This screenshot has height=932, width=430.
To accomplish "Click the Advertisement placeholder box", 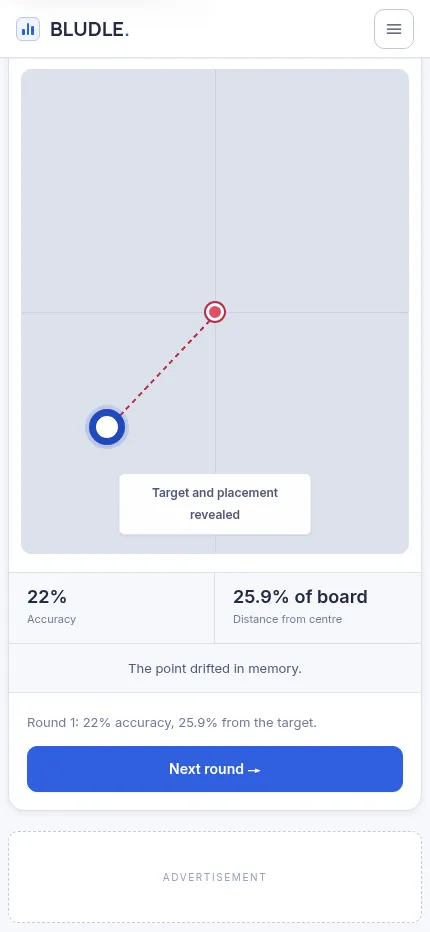I will click(x=215, y=877).
